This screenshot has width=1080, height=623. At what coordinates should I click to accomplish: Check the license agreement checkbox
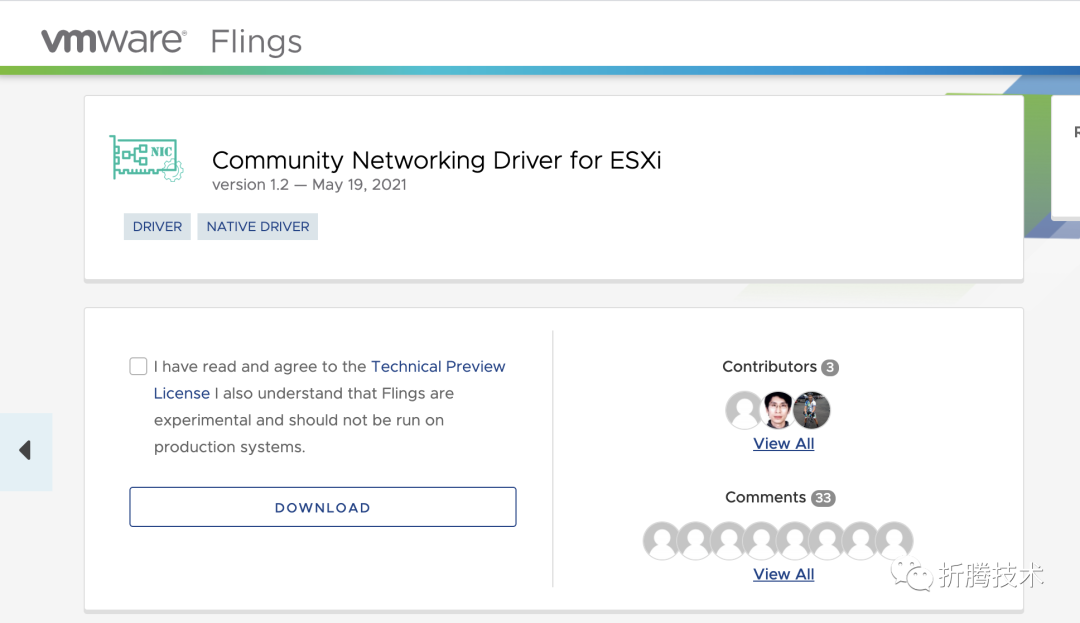click(138, 366)
